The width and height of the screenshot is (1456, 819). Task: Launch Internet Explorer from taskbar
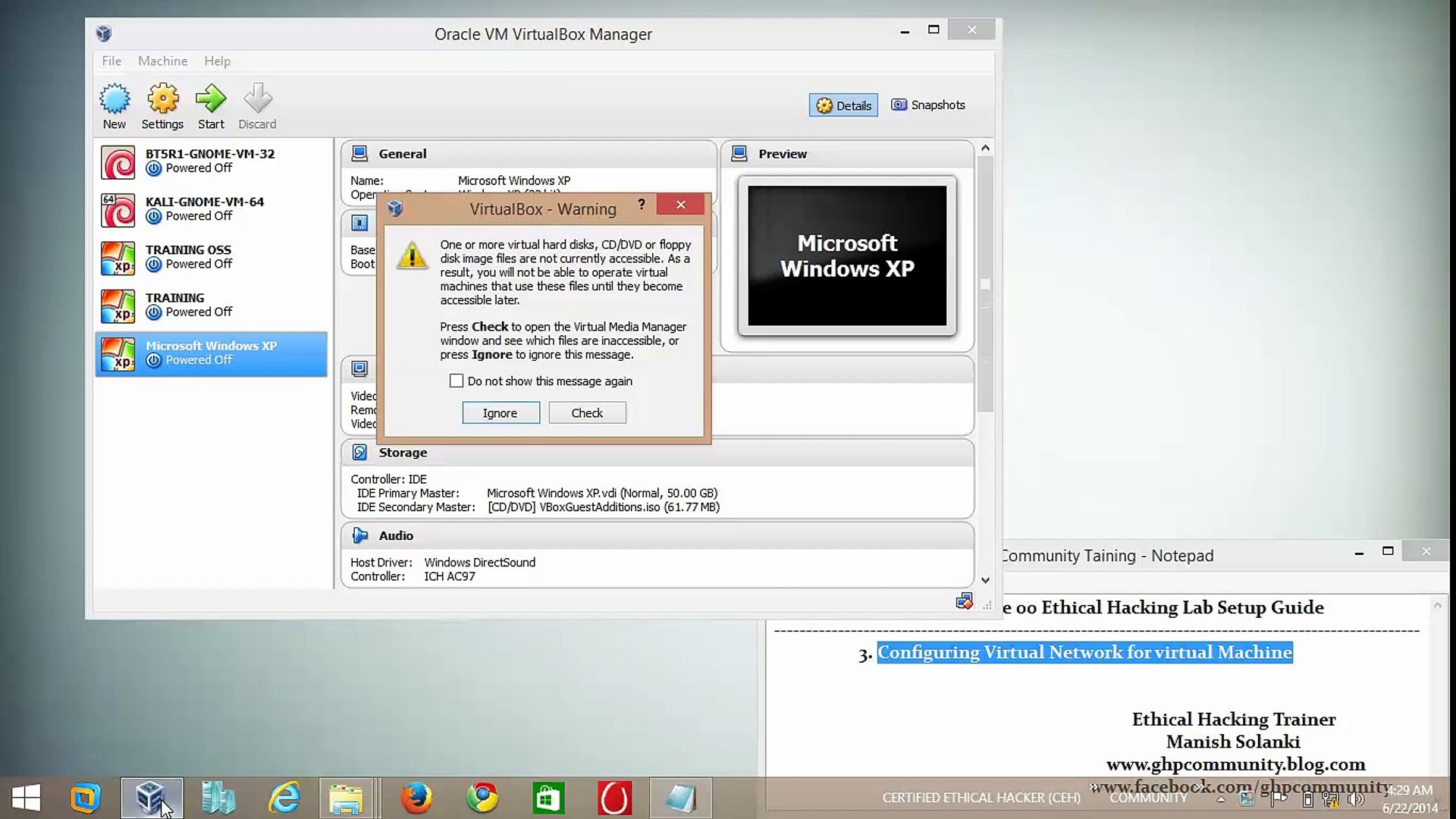click(x=284, y=798)
